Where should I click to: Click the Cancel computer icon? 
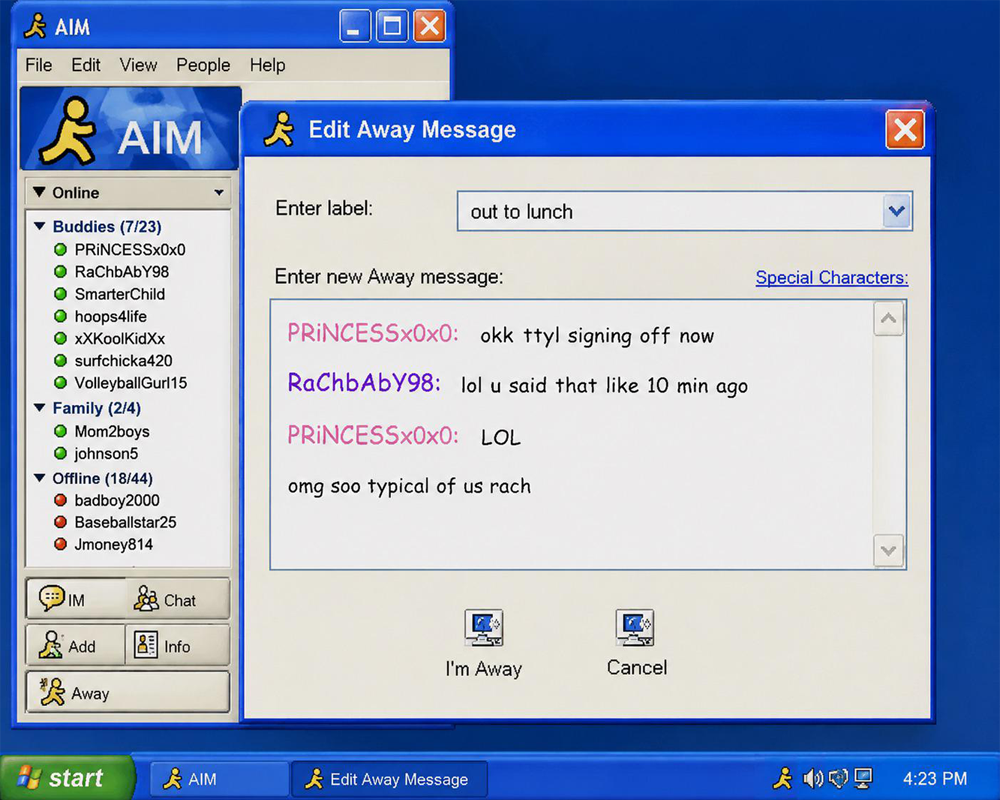click(635, 628)
